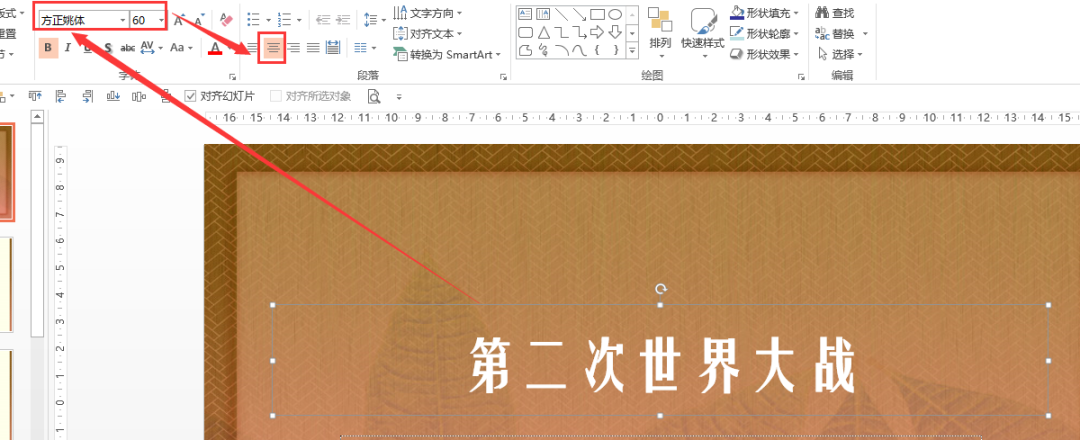Select the right block arrow shape
Screen dimensions: 1080x440
click(597, 32)
